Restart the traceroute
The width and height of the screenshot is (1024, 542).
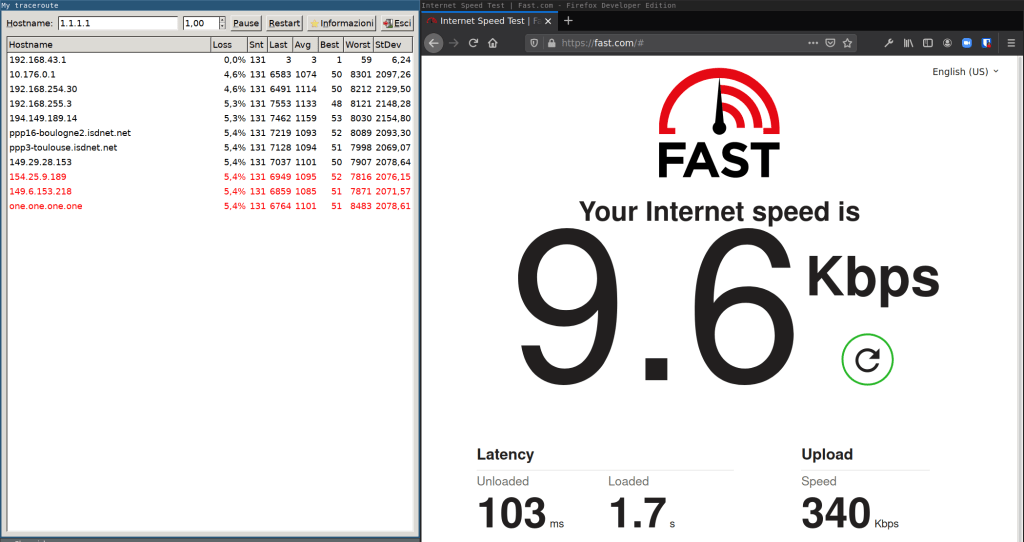[x=285, y=23]
